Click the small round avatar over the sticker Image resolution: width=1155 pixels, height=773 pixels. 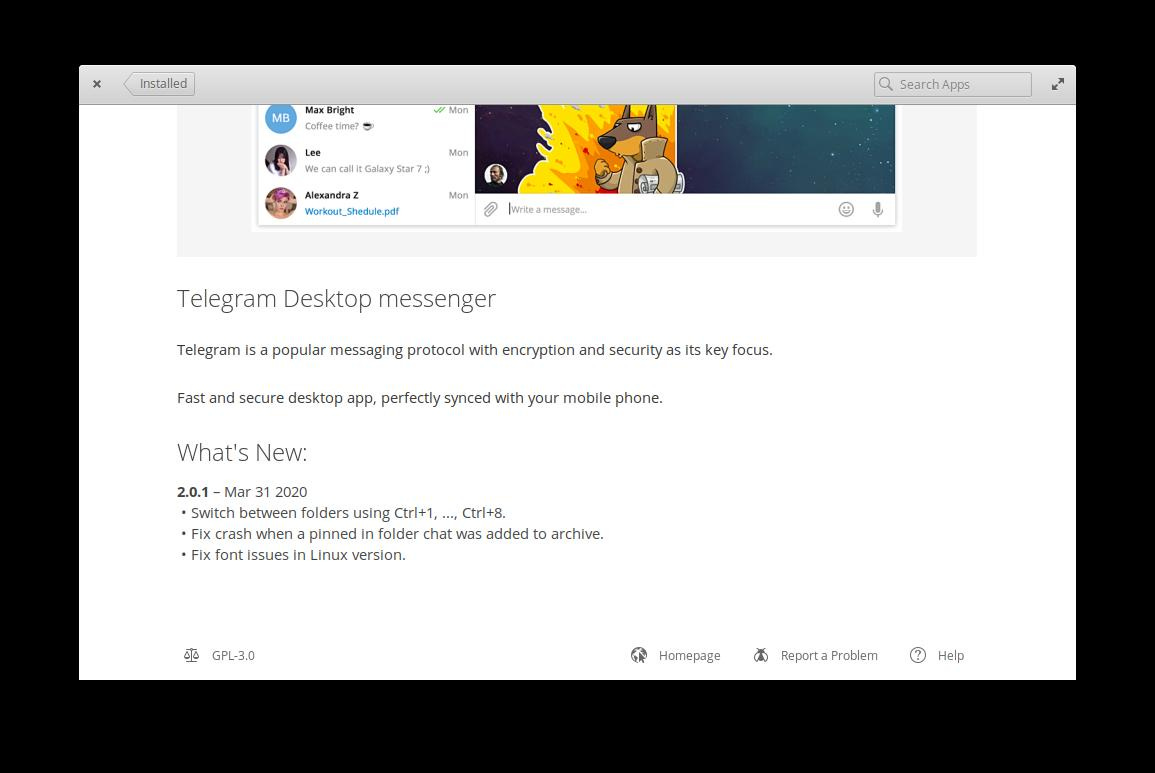click(x=496, y=175)
